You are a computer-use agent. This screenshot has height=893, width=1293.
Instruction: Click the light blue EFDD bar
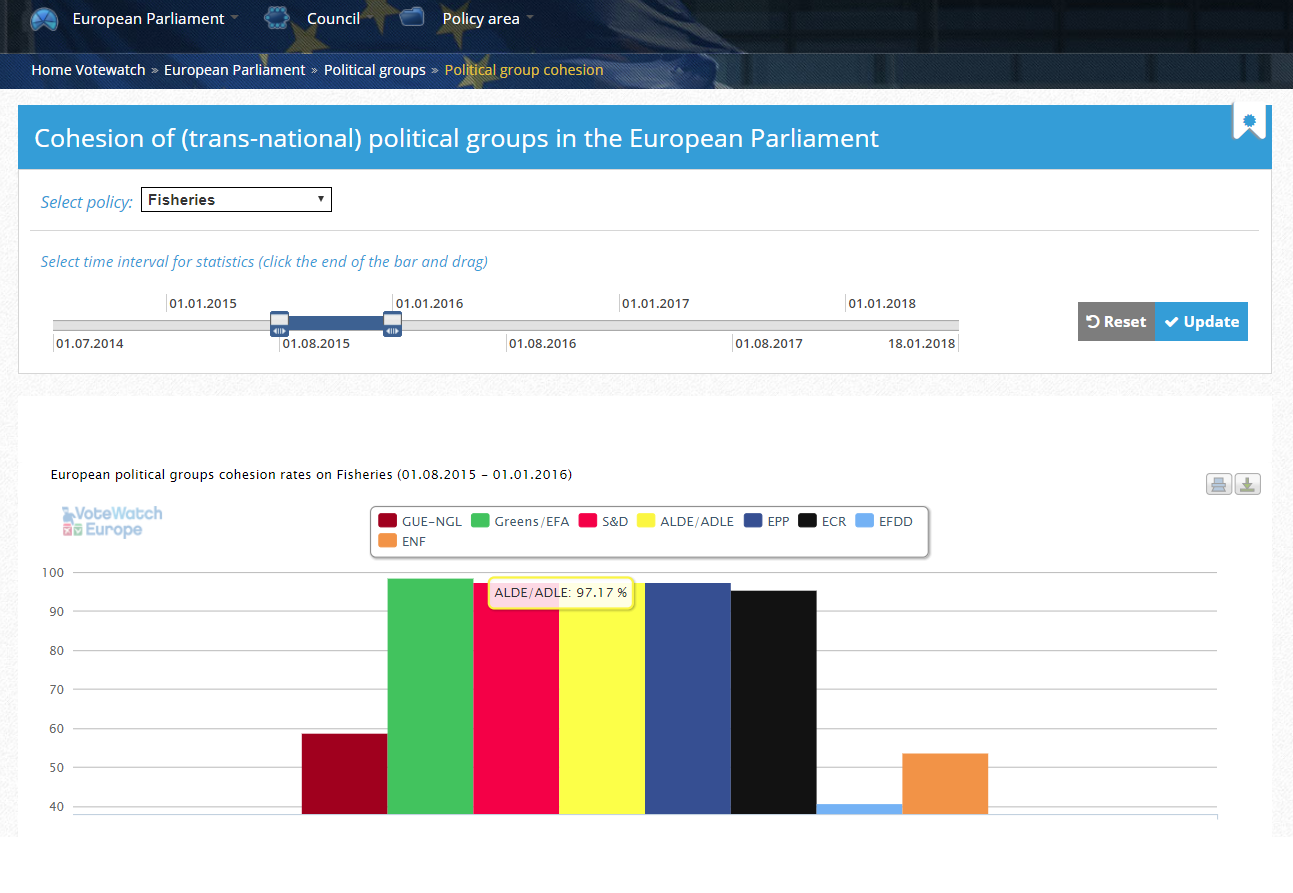[859, 809]
